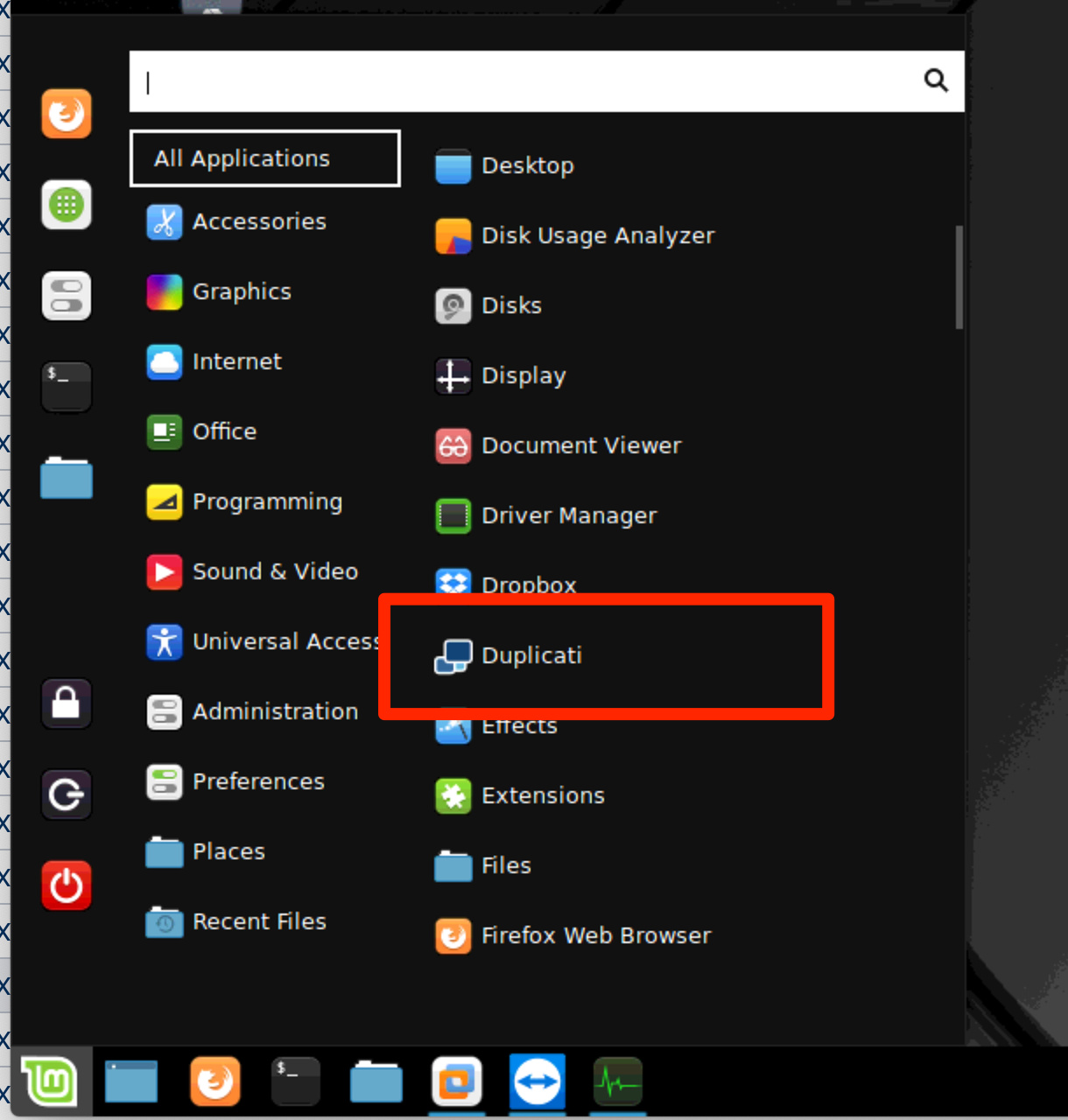This screenshot has width=1068, height=1120.
Task: Open Driver Manager
Action: pos(546,515)
